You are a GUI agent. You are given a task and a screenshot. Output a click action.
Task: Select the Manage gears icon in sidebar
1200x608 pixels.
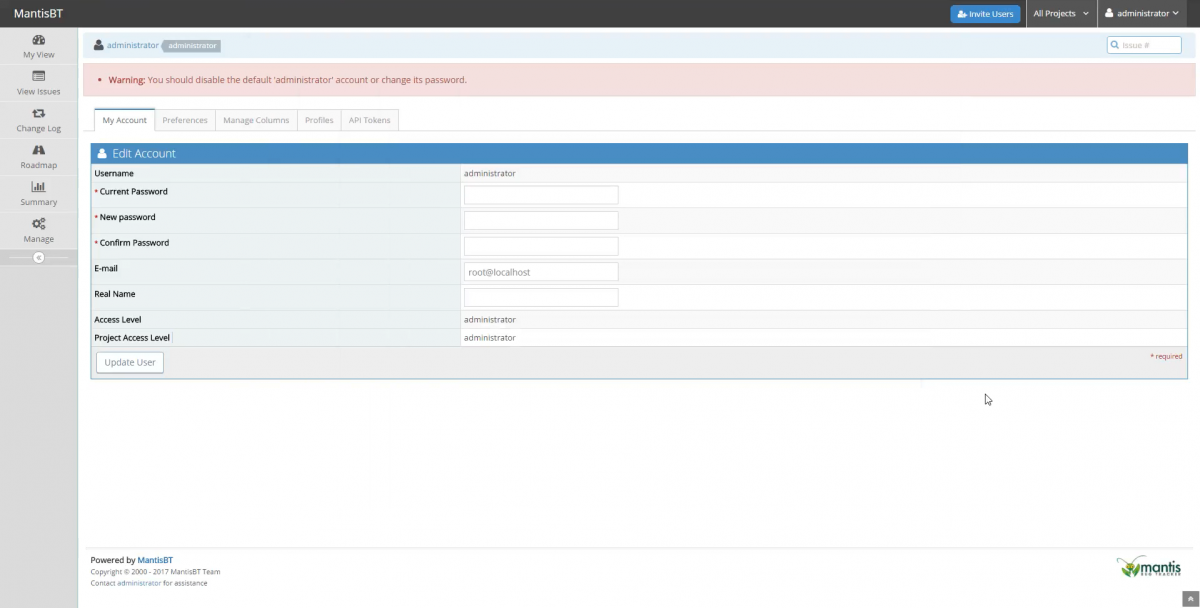point(38,230)
